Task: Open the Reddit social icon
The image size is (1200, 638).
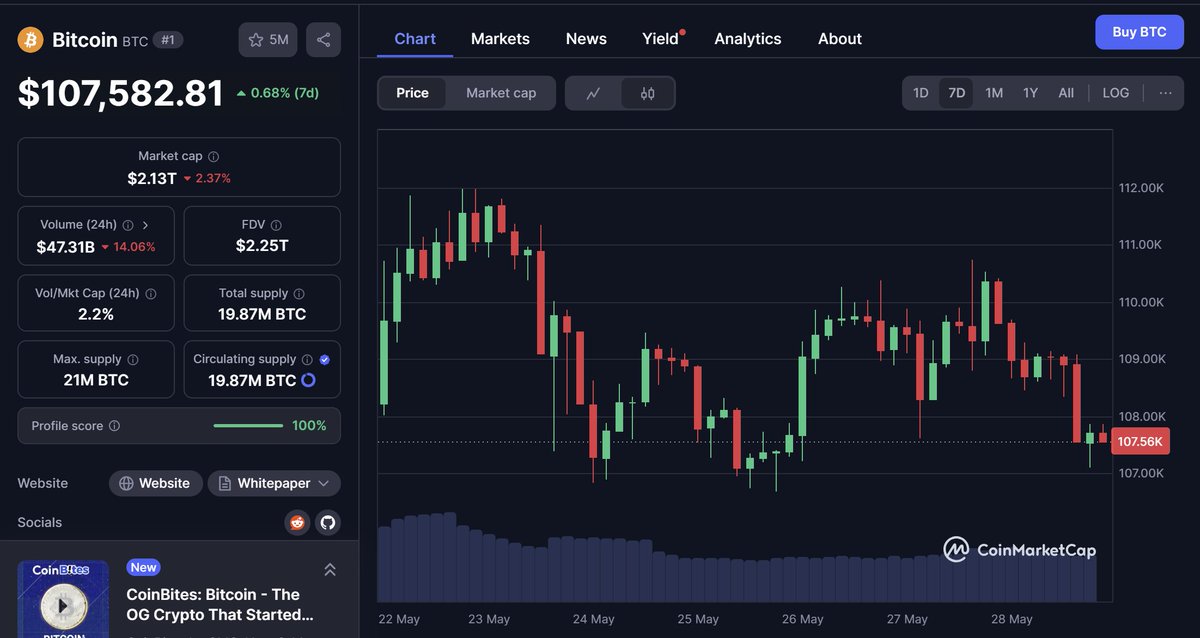Action: pyautogui.click(x=297, y=522)
